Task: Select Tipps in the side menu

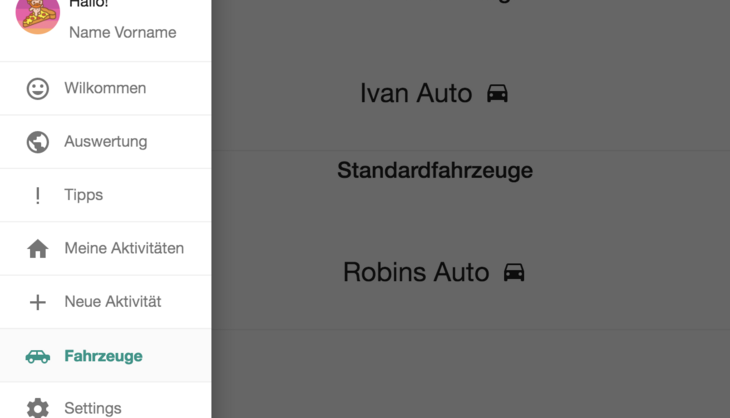Action: 106,196
